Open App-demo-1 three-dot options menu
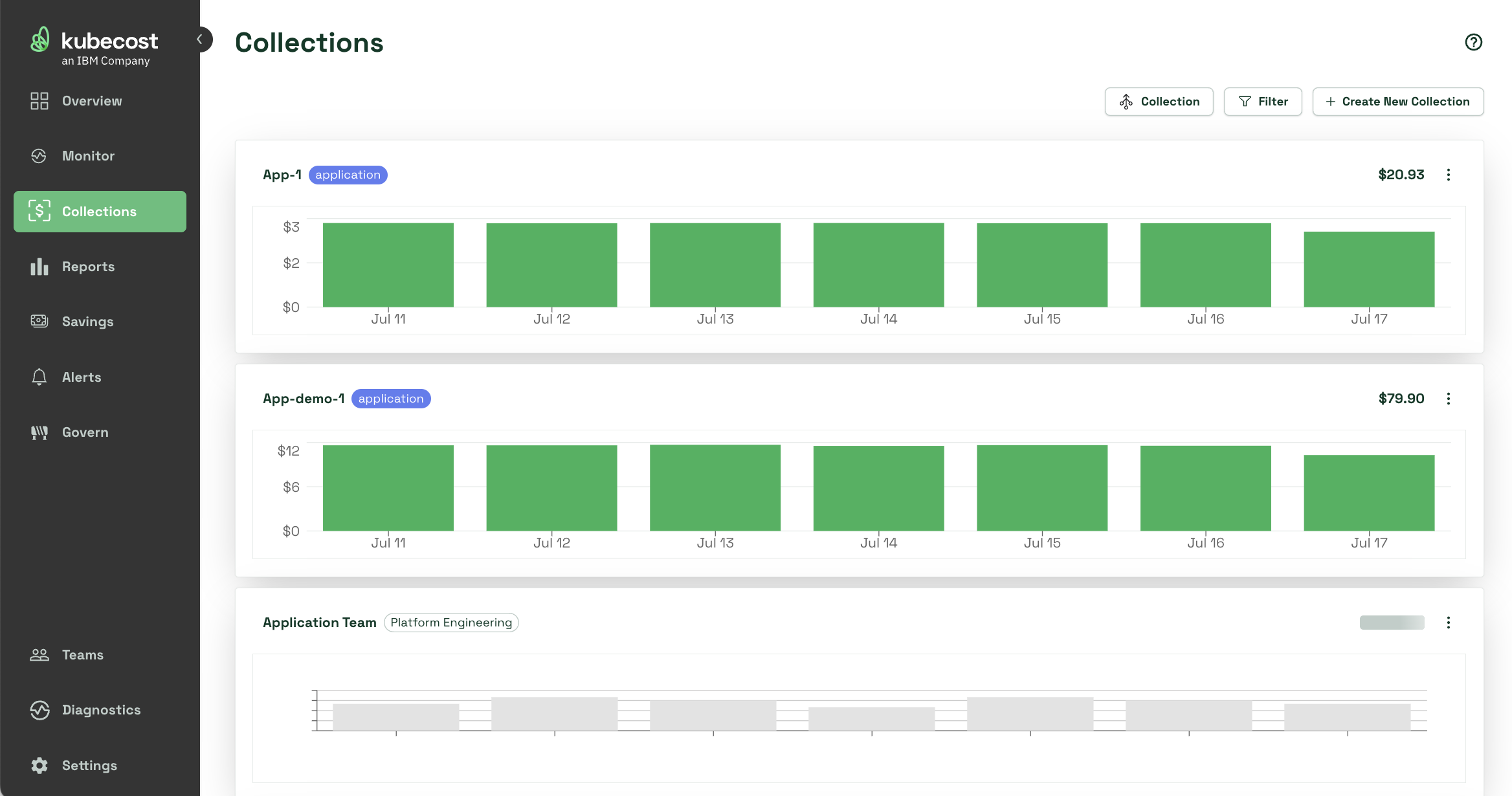 (1449, 399)
